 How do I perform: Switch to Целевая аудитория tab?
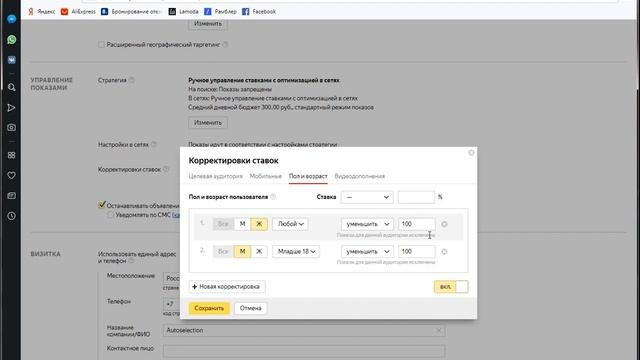(x=216, y=176)
